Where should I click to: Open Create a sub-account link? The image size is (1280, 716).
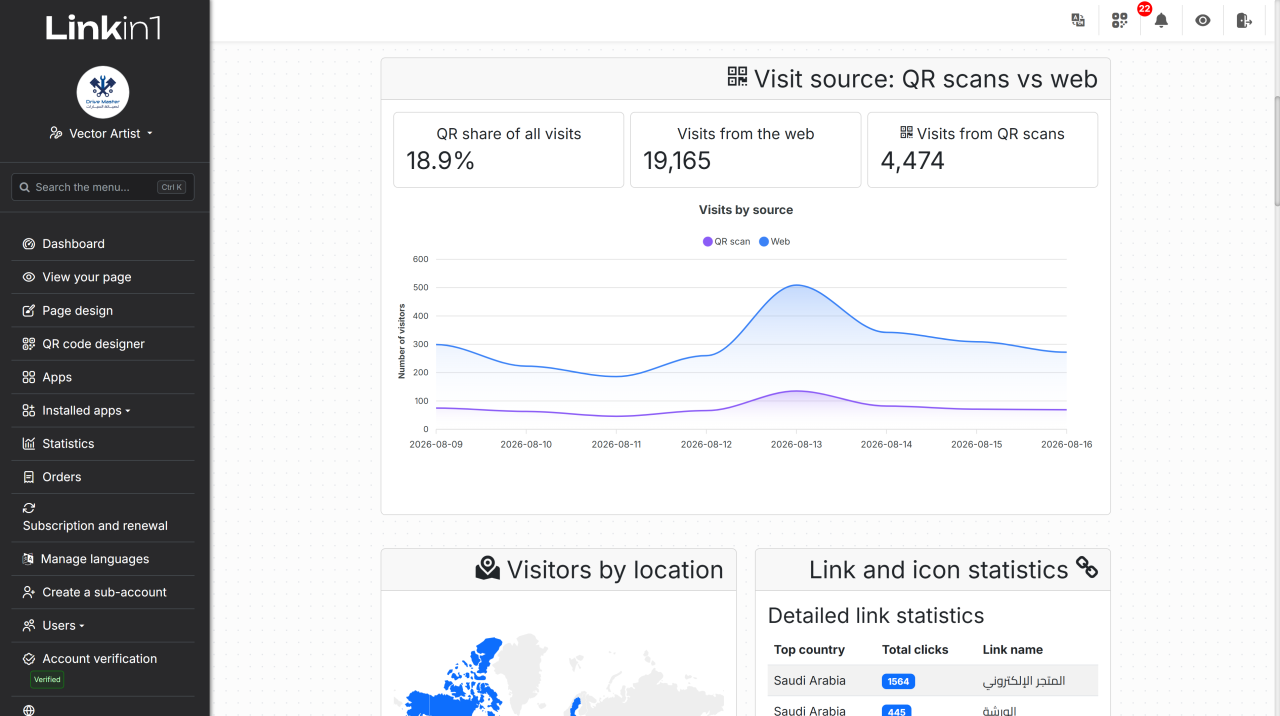103,592
